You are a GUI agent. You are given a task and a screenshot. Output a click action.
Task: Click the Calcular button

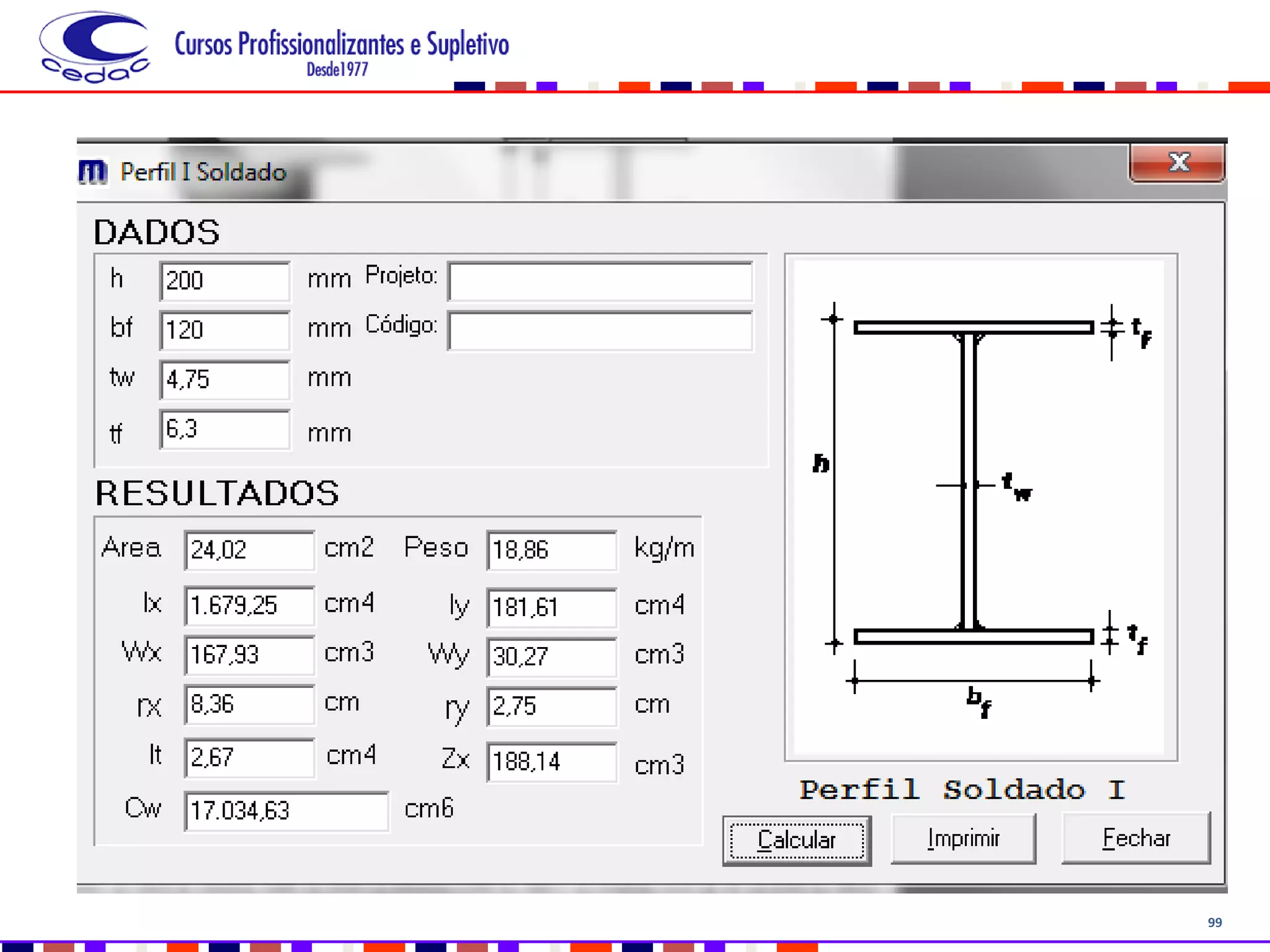click(797, 840)
